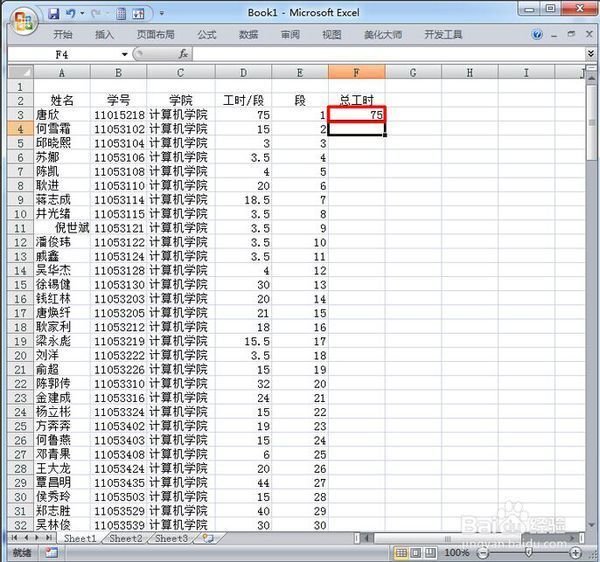600x562 pixels.
Task: Click the 工时/段 header cell
Action: pyautogui.click(x=243, y=101)
